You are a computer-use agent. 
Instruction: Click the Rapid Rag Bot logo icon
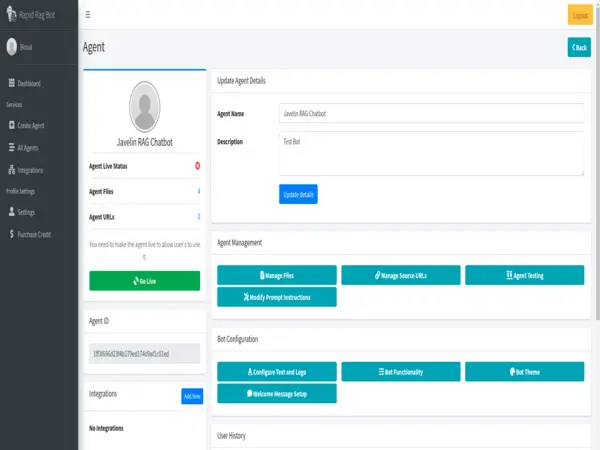pos(12,15)
